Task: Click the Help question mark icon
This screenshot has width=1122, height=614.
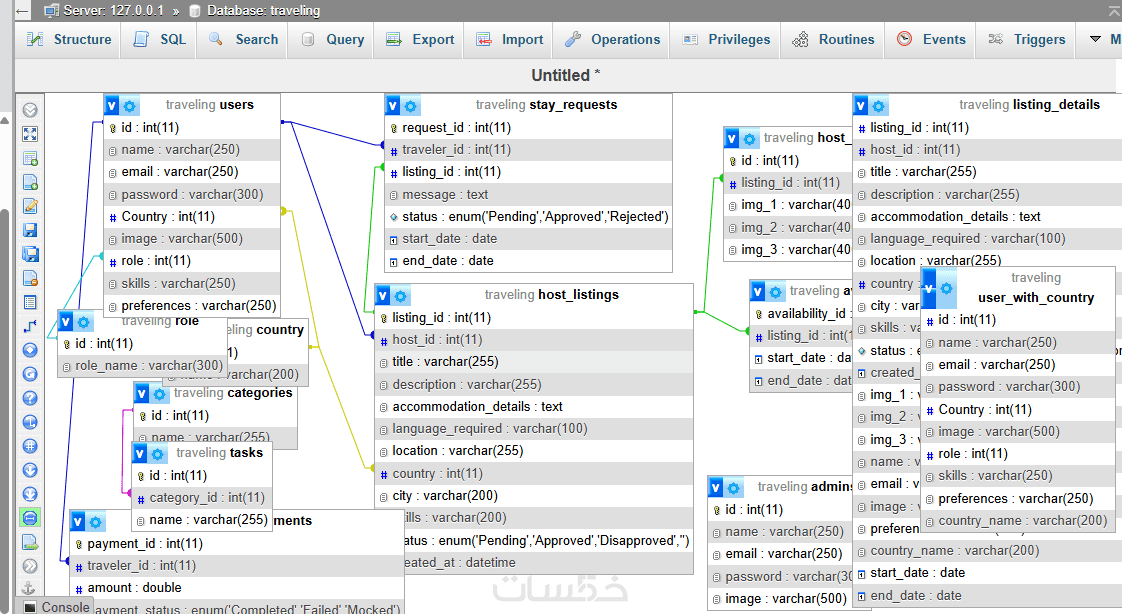Action: pos(30,398)
